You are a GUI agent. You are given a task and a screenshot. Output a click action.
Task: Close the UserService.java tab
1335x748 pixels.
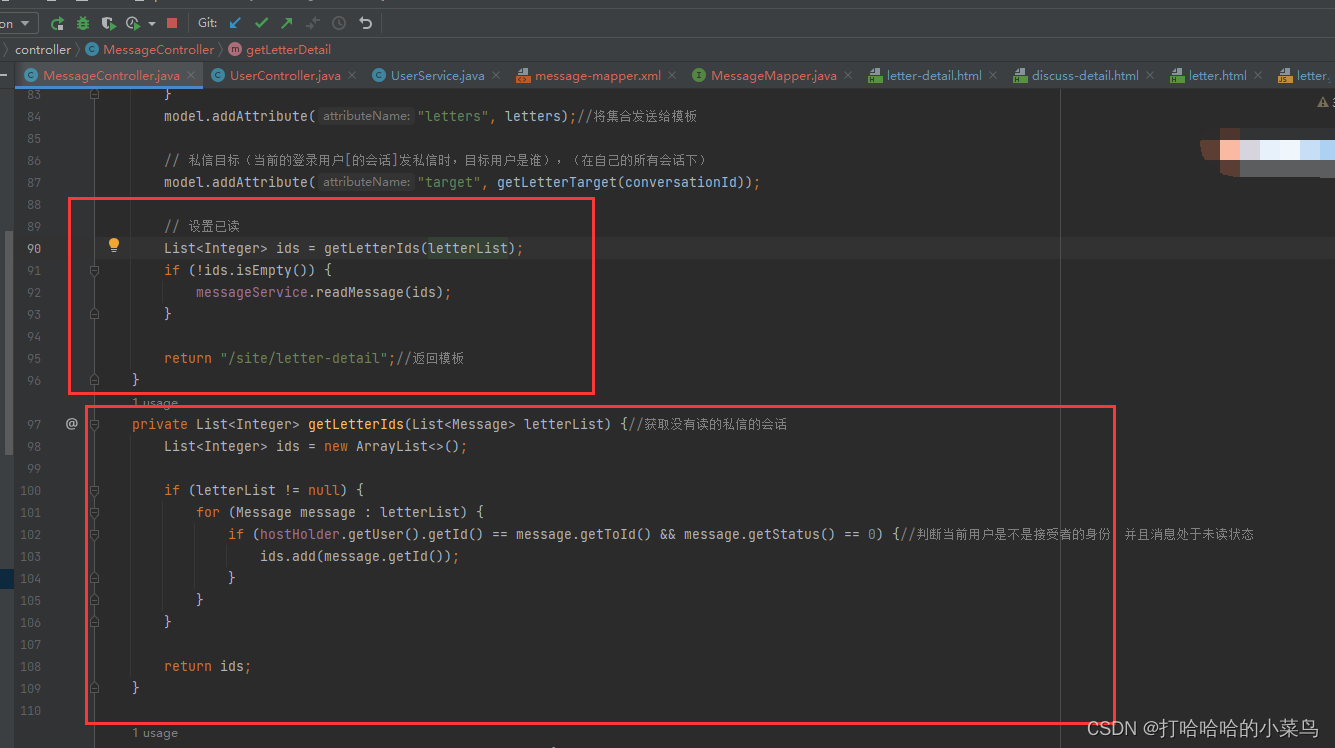(495, 75)
